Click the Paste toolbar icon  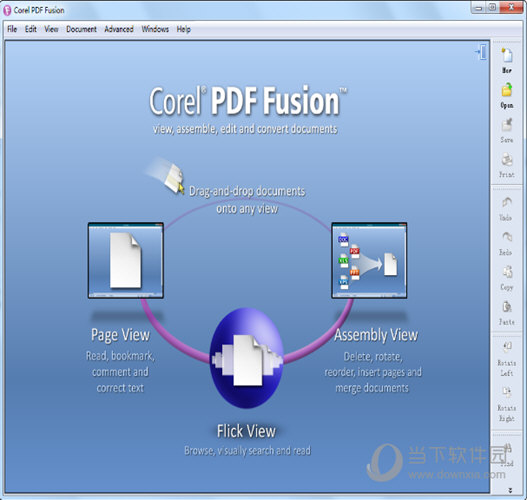[507, 307]
